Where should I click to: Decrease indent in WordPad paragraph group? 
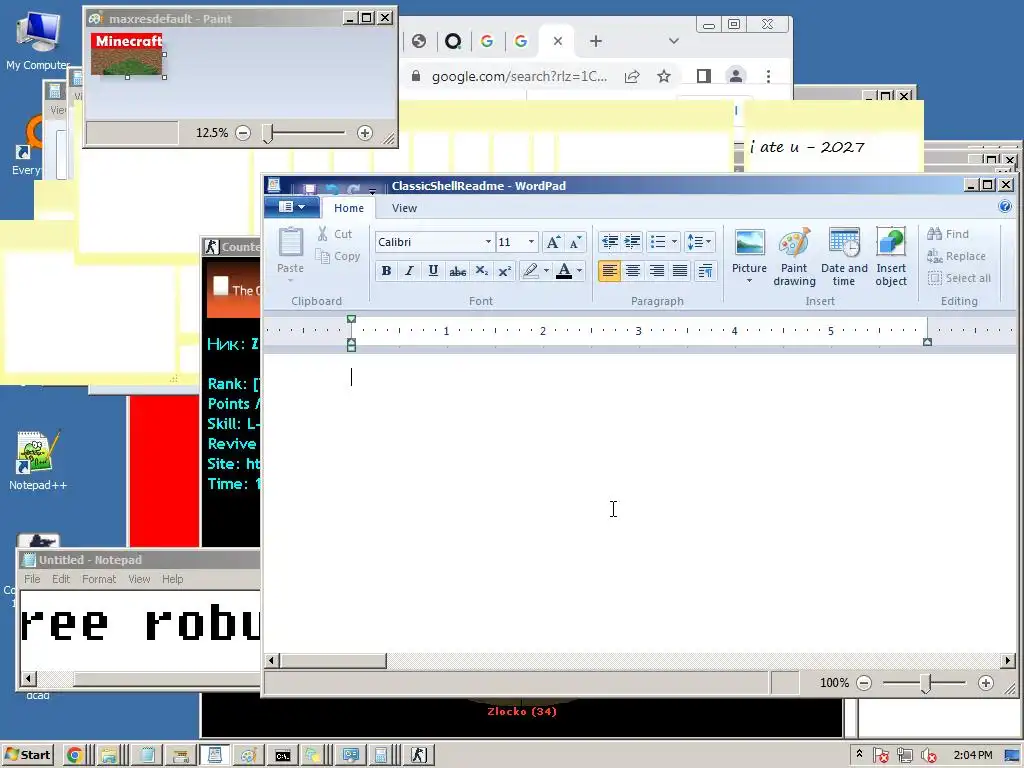click(x=610, y=242)
